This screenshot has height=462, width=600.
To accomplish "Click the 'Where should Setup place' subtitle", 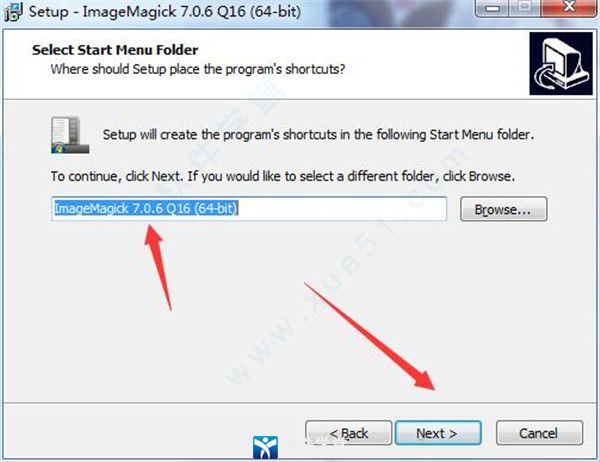I will point(198,69).
